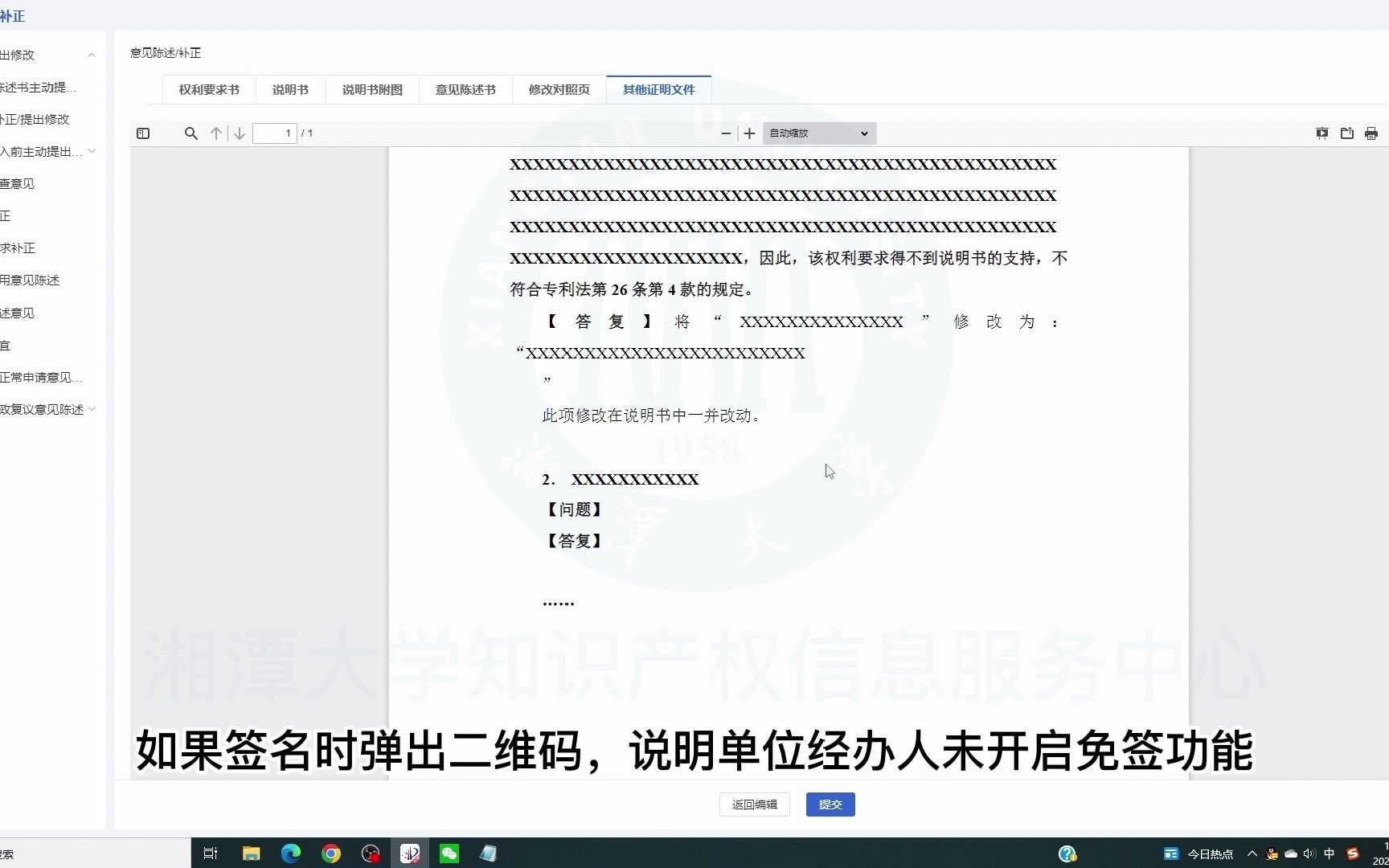This screenshot has width=1389, height=868.
Task: Go to previous page arrow
Action: [x=216, y=133]
